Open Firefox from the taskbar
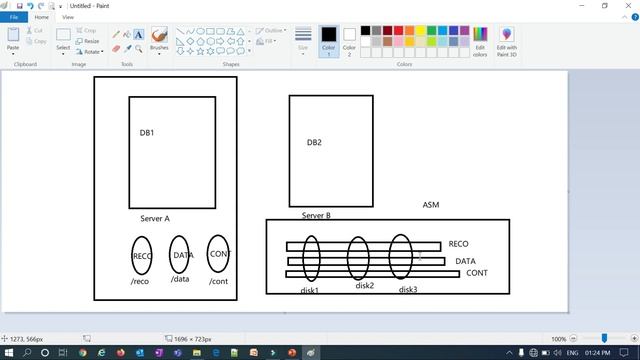 pos(120,353)
